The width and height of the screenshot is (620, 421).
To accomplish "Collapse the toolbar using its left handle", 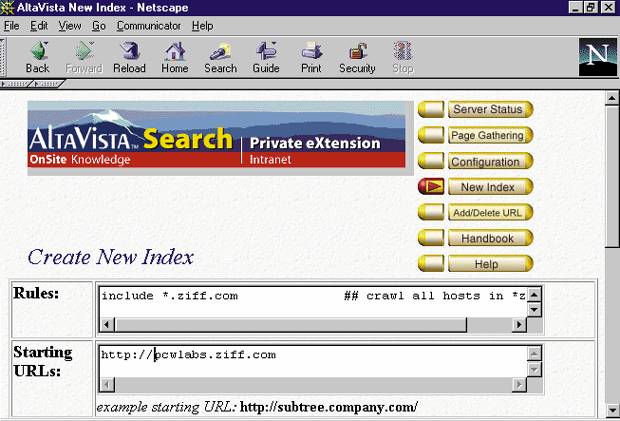I will click(x=6, y=57).
